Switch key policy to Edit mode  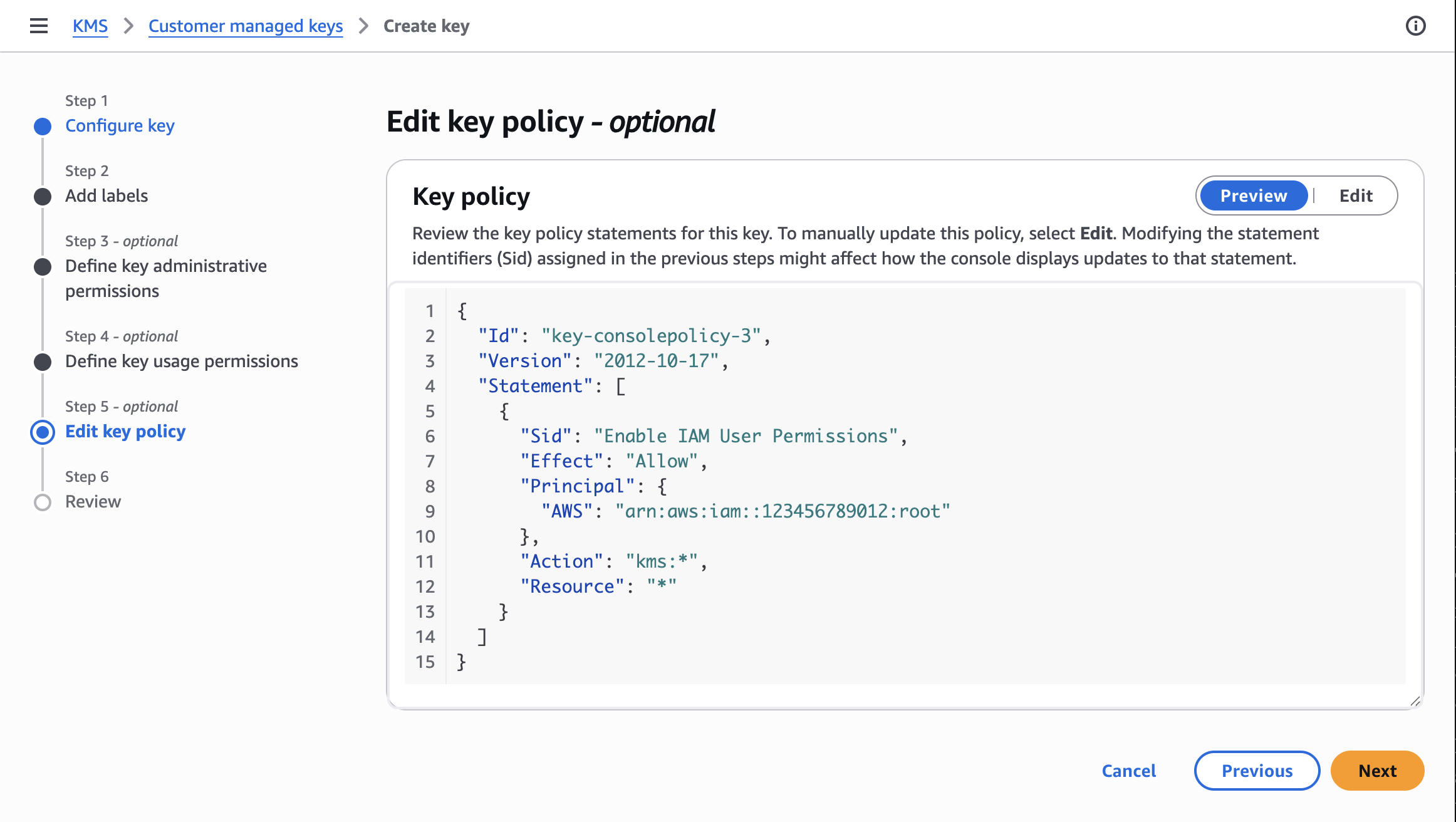point(1356,195)
